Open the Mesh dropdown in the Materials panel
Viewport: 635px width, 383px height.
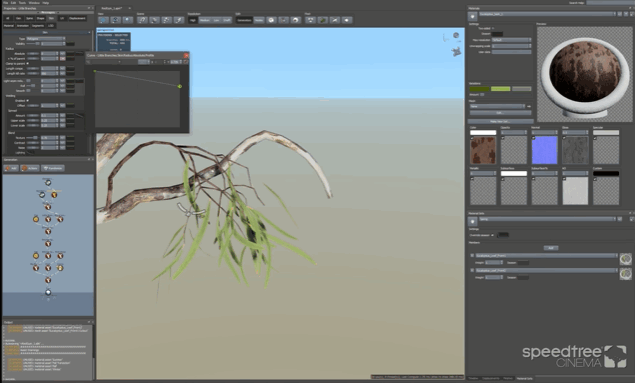[x=497, y=106]
